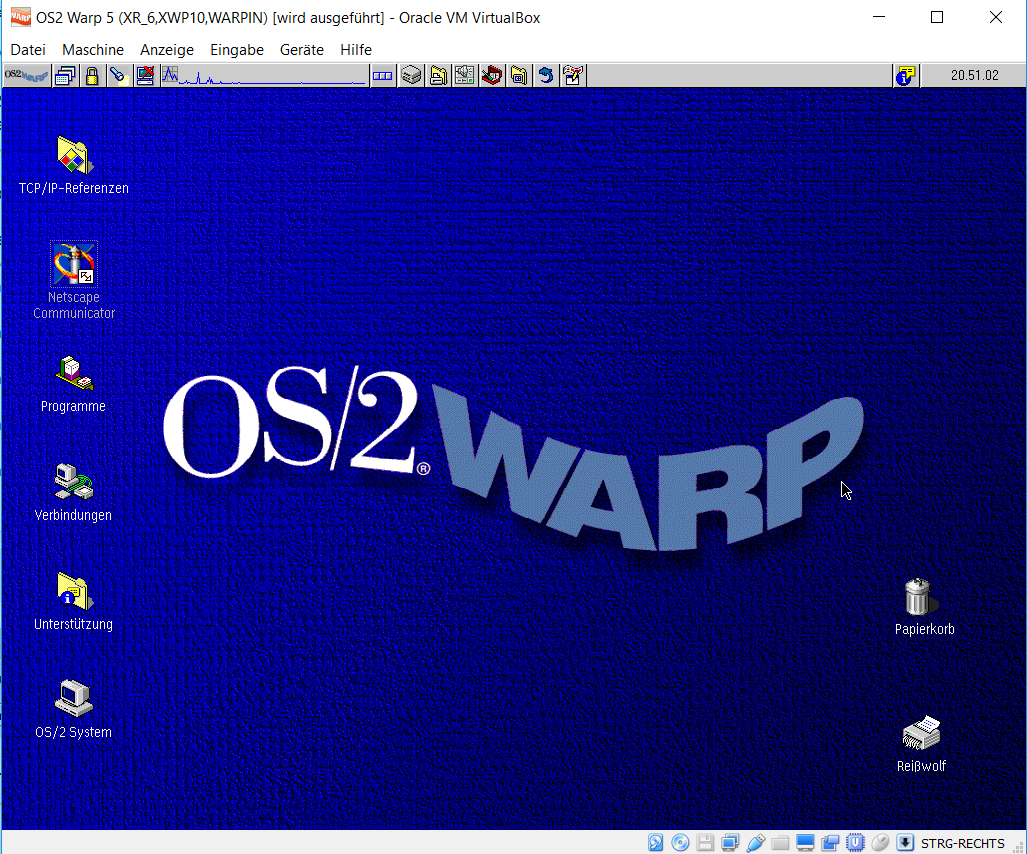The width and height of the screenshot is (1027, 854).
Task: Open the printer folder icon in WarpCenter
Action: [438, 76]
